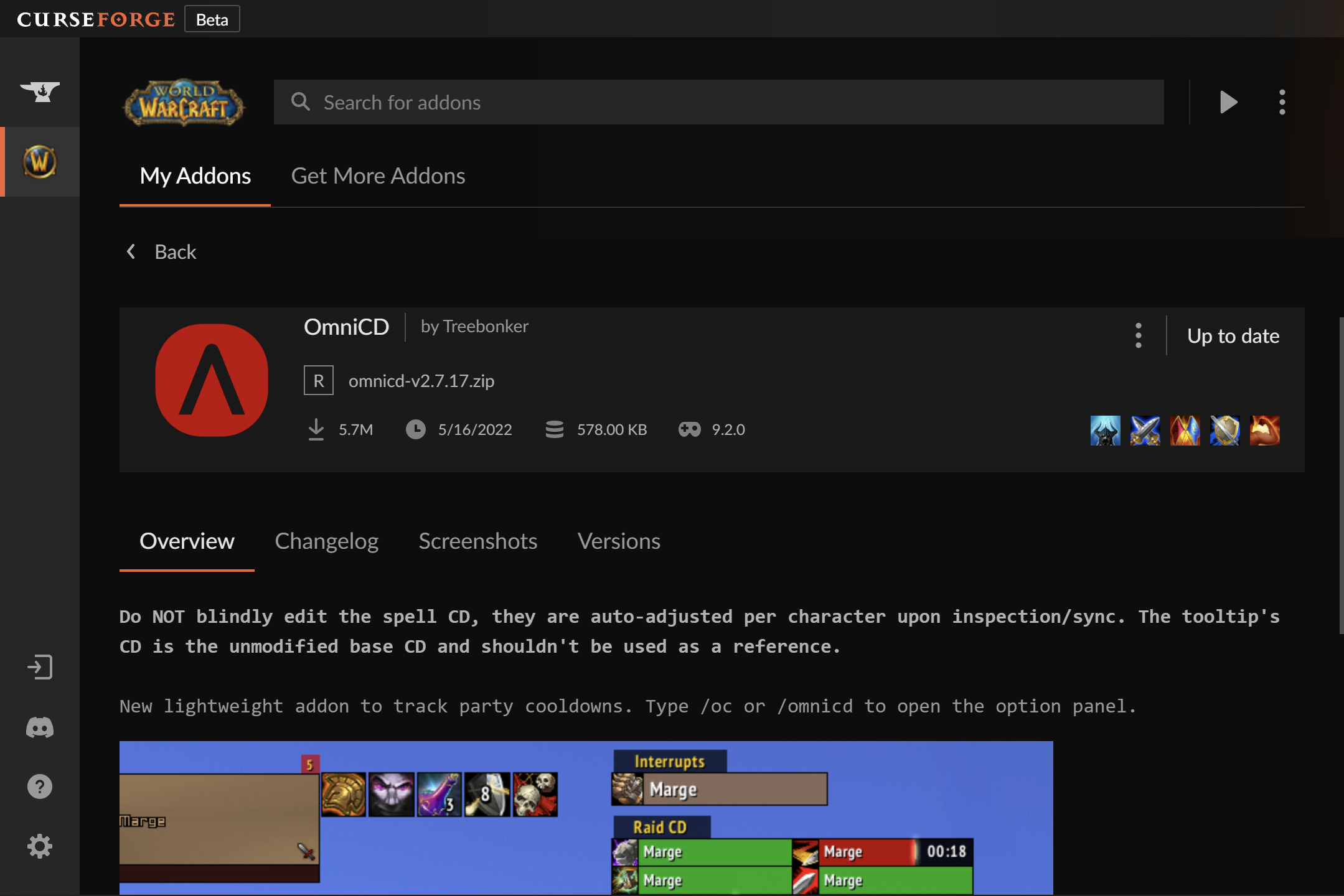Click the OmniCD preview screenshot image
Image resolution: width=1344 pixels, height=896 pixels.
tap(586, 818)
